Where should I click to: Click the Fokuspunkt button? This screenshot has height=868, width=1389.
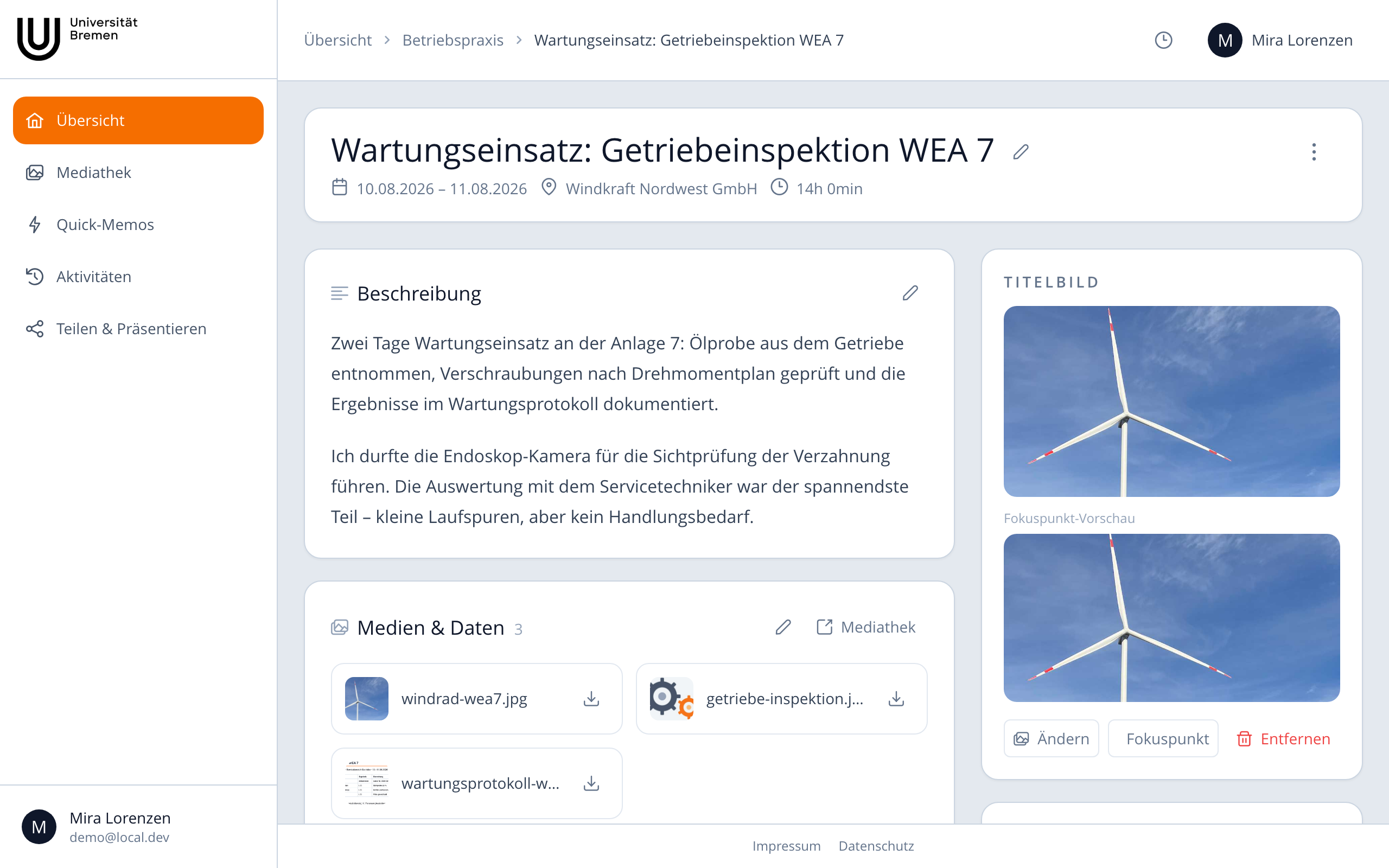coord(1163,739)
